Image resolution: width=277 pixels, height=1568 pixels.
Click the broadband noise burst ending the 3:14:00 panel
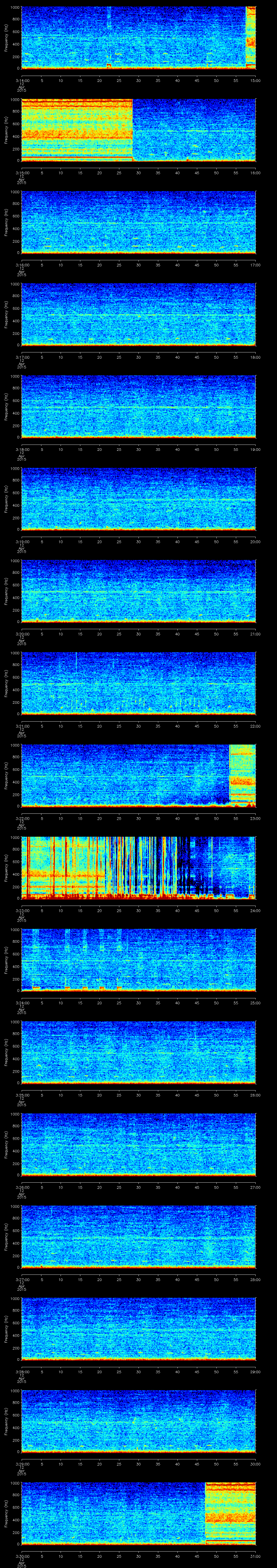point(250,36)
